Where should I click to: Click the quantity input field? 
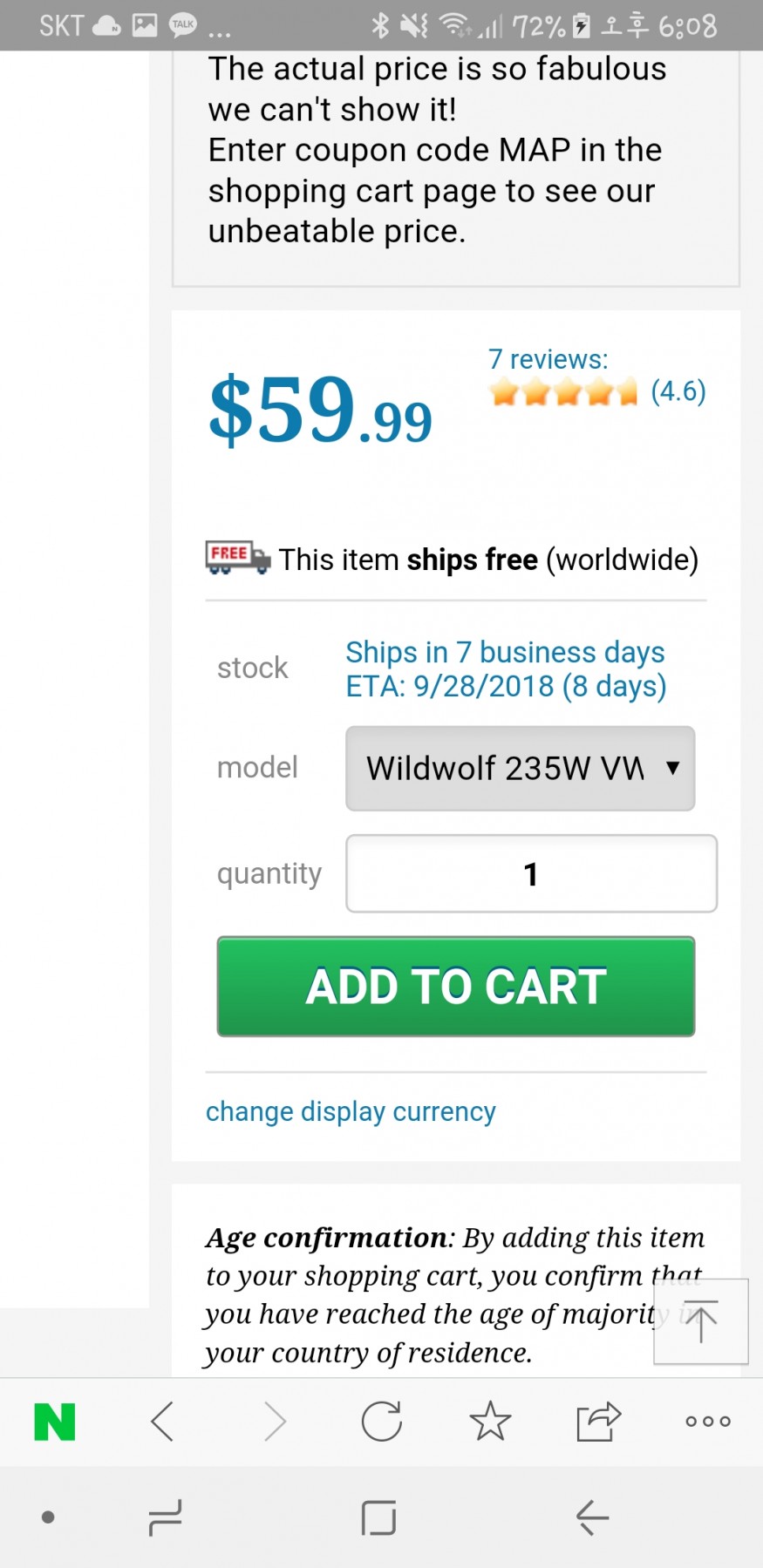[x=531, y=874]
